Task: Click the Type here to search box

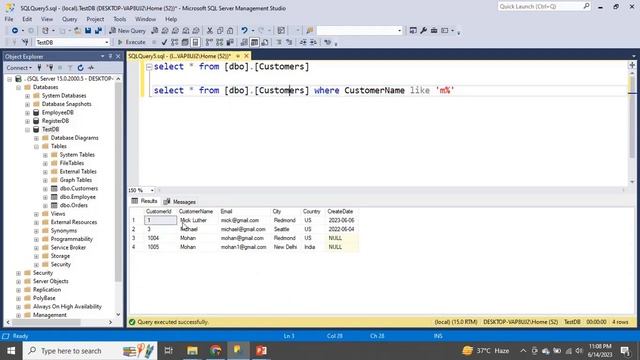Action: (x=90, y=351)
